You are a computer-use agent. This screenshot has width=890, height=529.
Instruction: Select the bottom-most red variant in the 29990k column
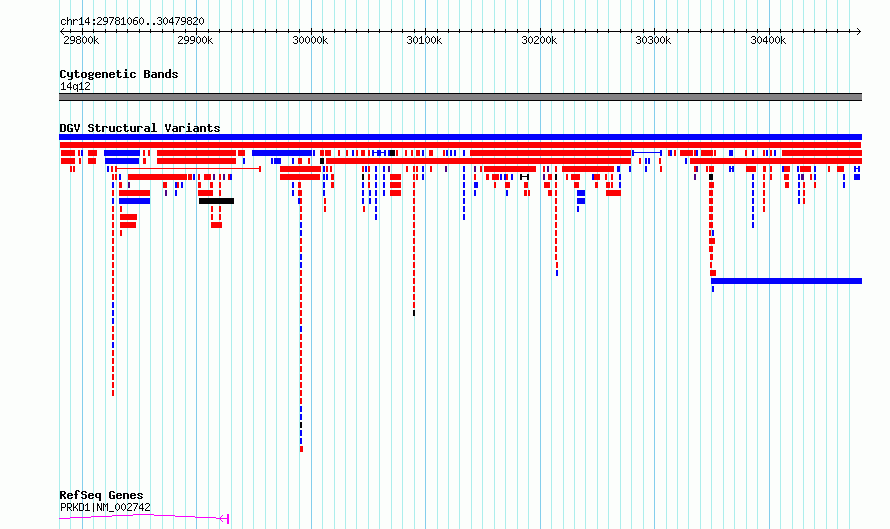[301, 450]
